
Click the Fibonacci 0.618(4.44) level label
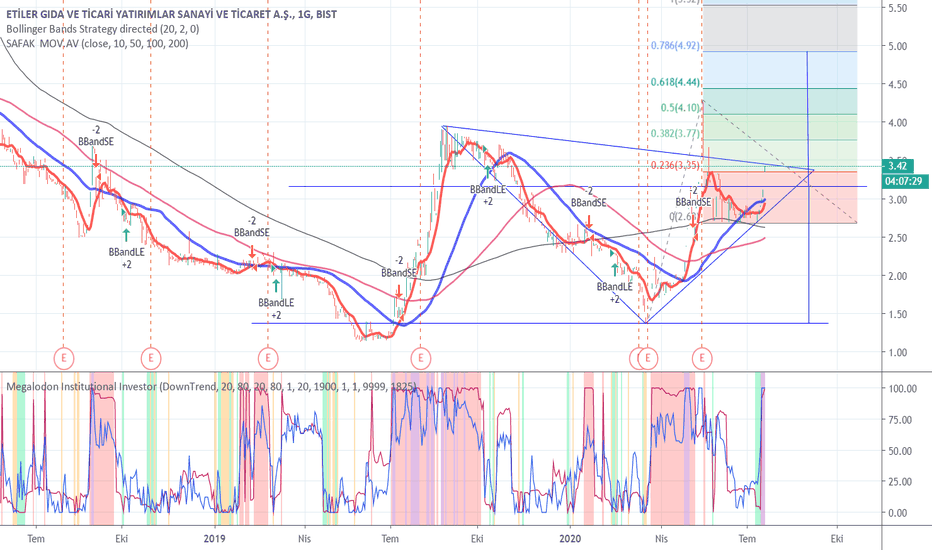[675, 82]
